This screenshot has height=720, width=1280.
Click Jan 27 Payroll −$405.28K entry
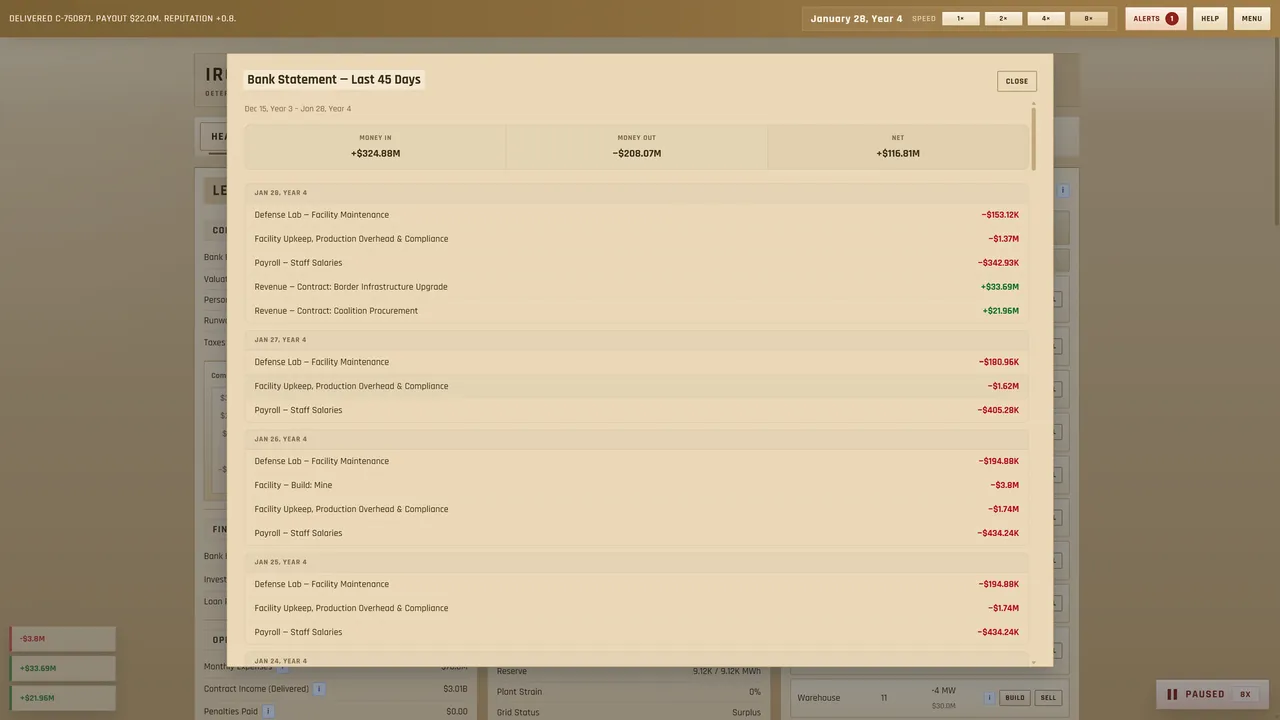[x=637, y=410]
